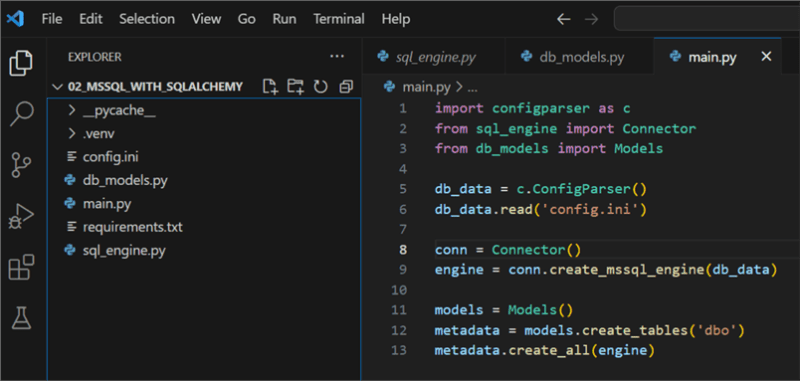
Task: Click Python icon on sql_engine.py tab
Action: (x=383, y=56)
